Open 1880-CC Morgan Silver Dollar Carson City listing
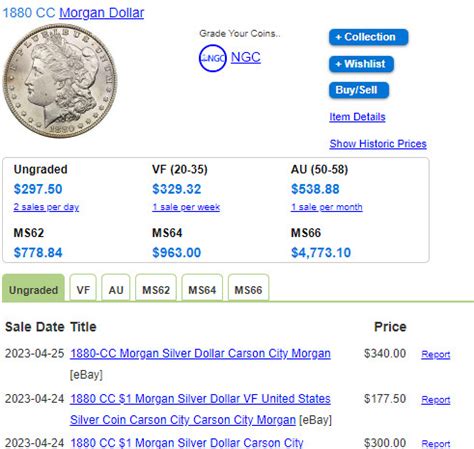This screenshot has width=474, height=449. tap(200, 353)
